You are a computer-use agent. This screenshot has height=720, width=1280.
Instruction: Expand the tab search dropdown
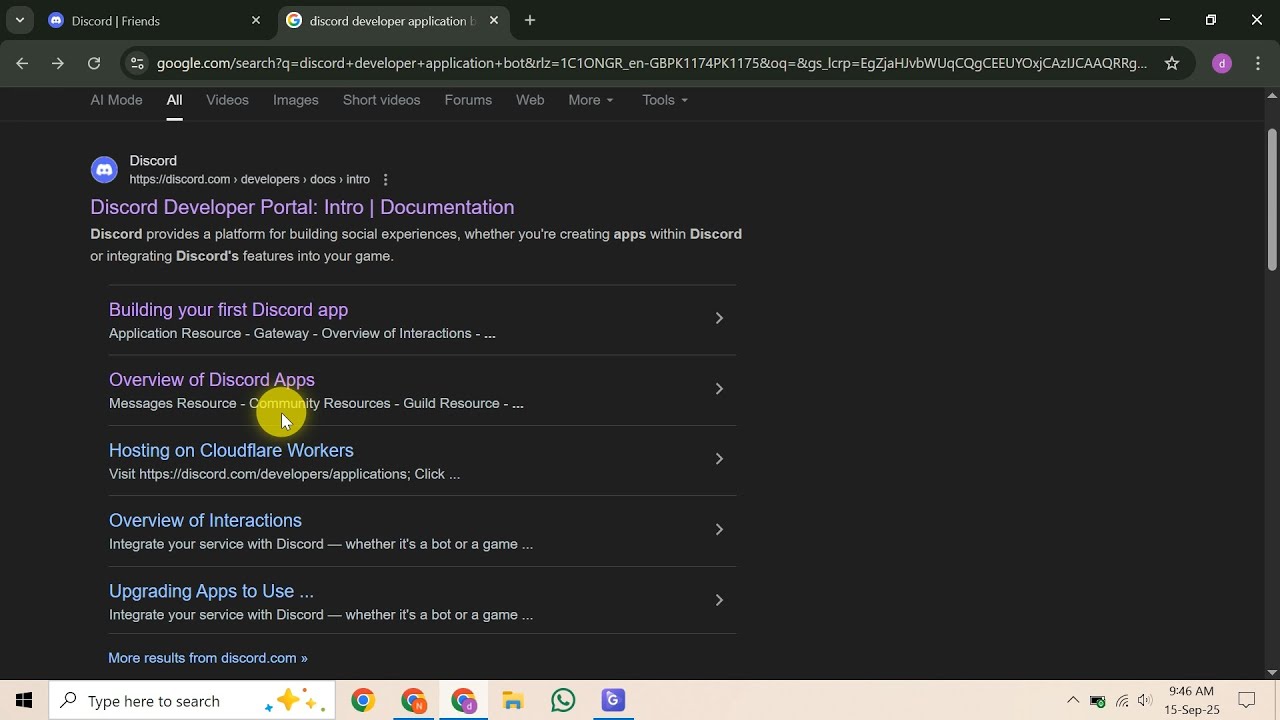coord(20,20)
